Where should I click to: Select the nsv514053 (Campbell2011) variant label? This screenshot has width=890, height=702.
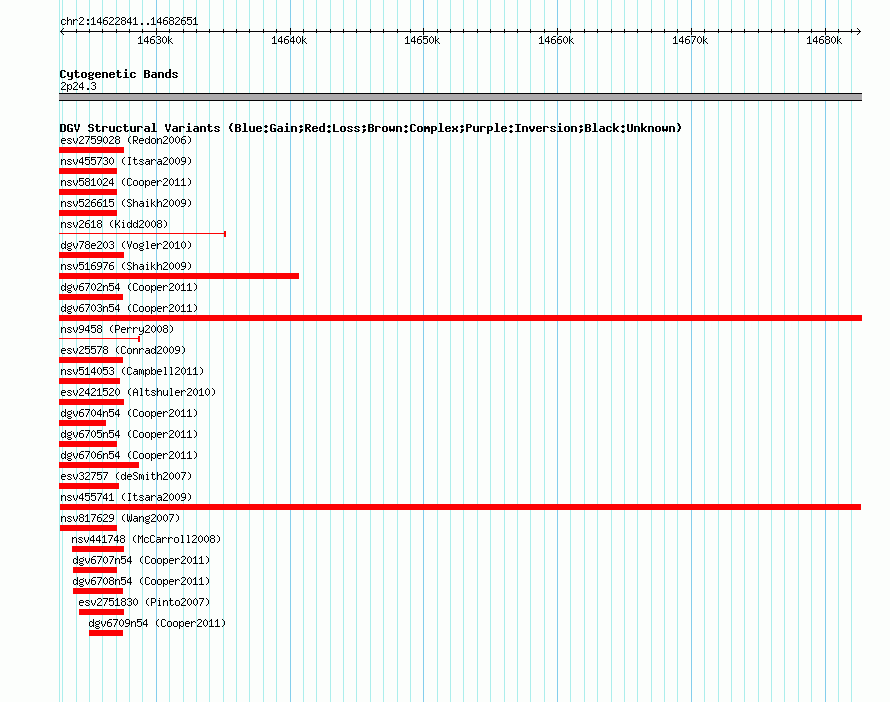tap(132, 371)
